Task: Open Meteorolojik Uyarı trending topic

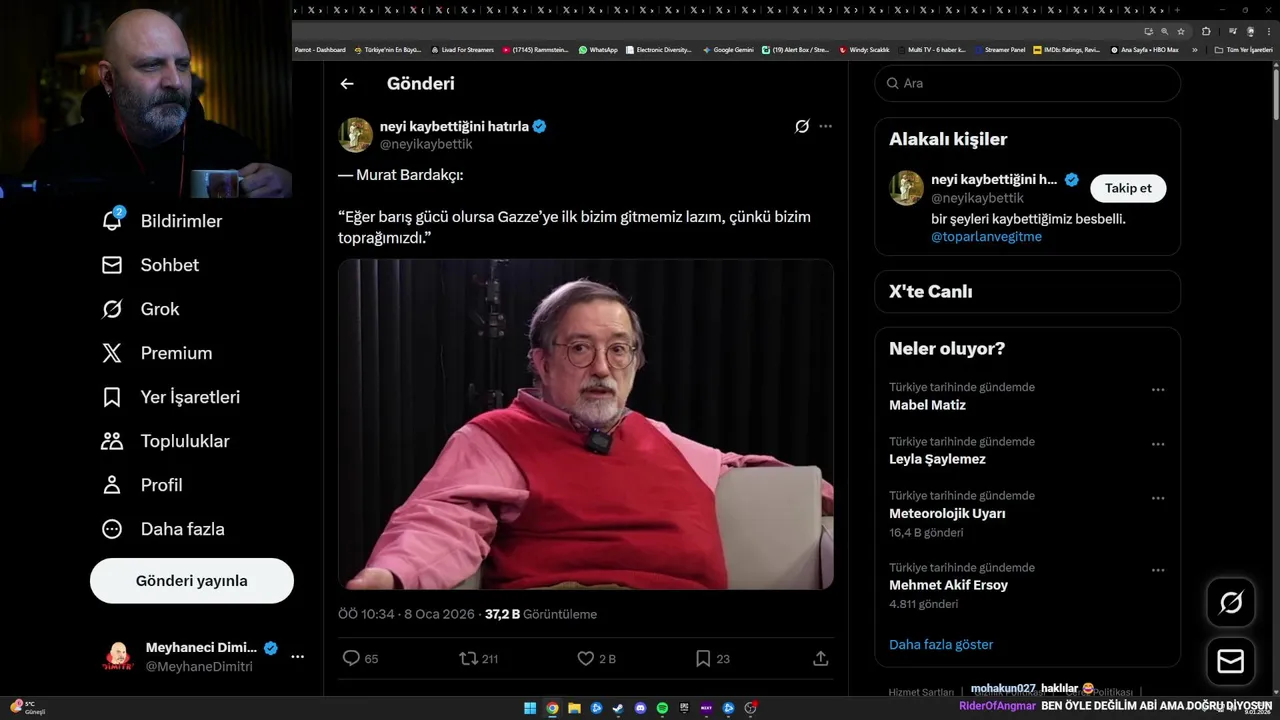Action: (x=947, y=513)
